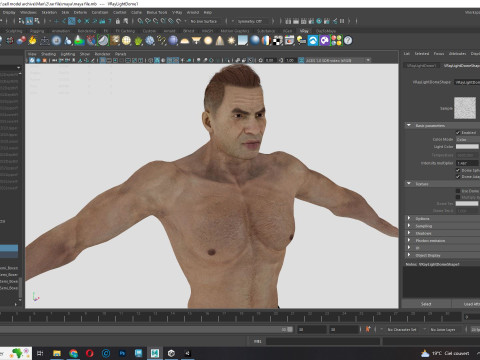
Task: Click the question mark help shelf icon
Action: (348, 41)
